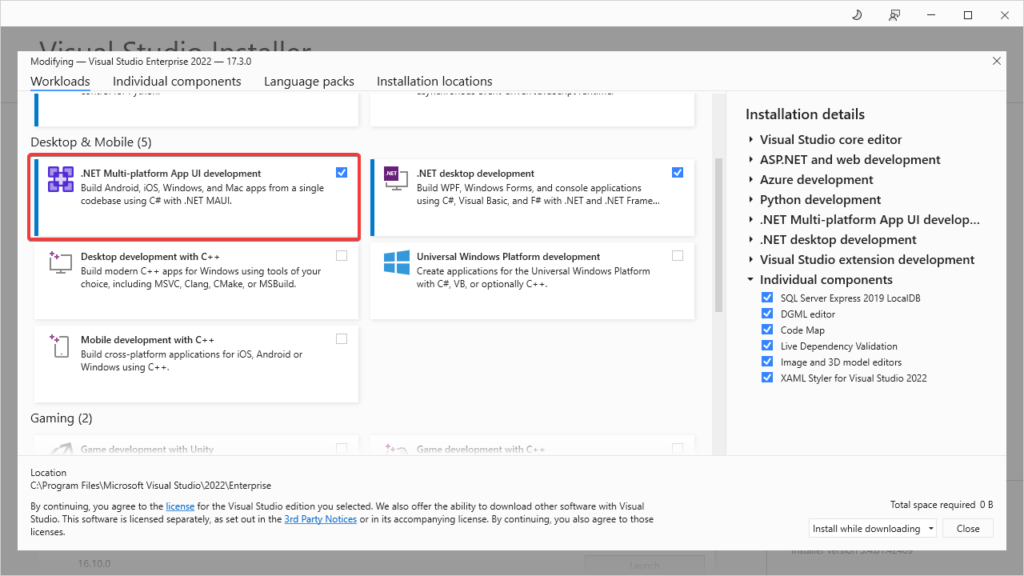Close the Modifying dialog with X

997,61
